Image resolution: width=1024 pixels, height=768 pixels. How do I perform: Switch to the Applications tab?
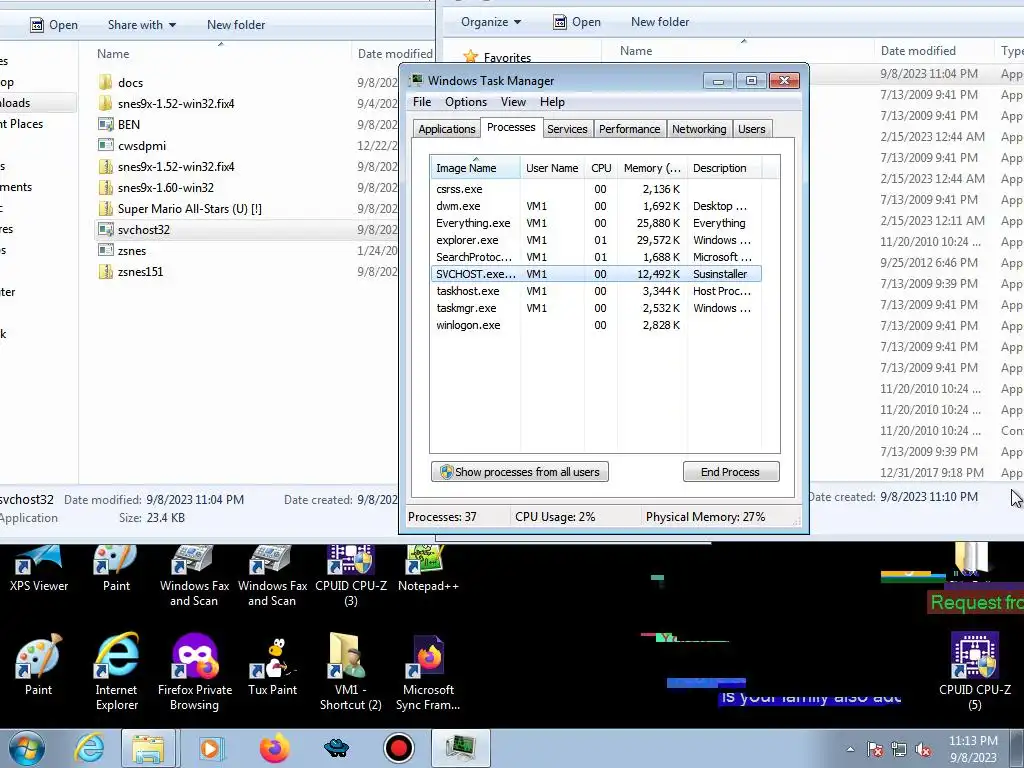pyautogui.click(x=447, y=129)
